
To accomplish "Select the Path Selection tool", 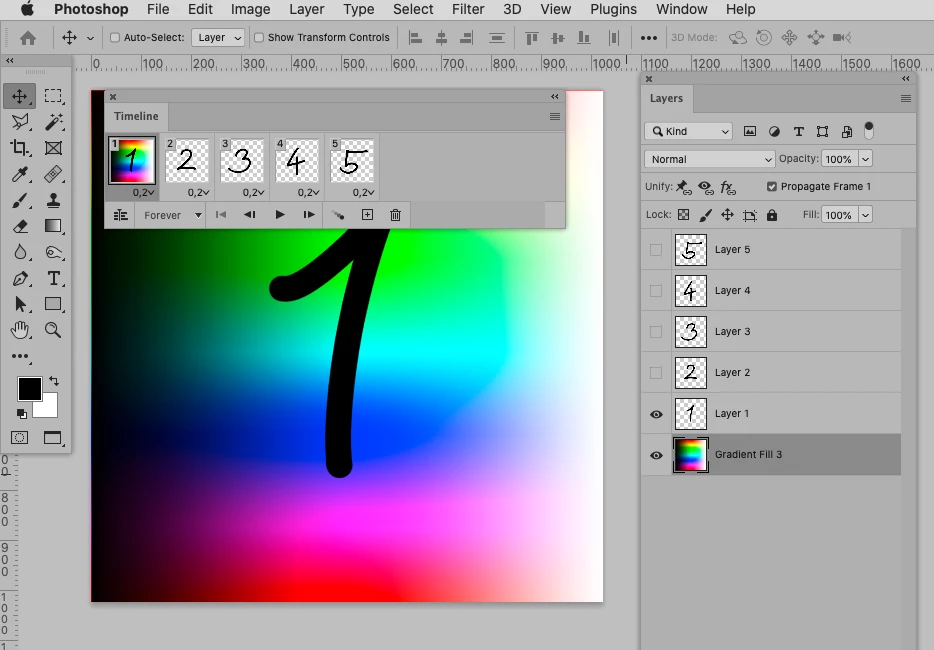I will tap(20, 304).
